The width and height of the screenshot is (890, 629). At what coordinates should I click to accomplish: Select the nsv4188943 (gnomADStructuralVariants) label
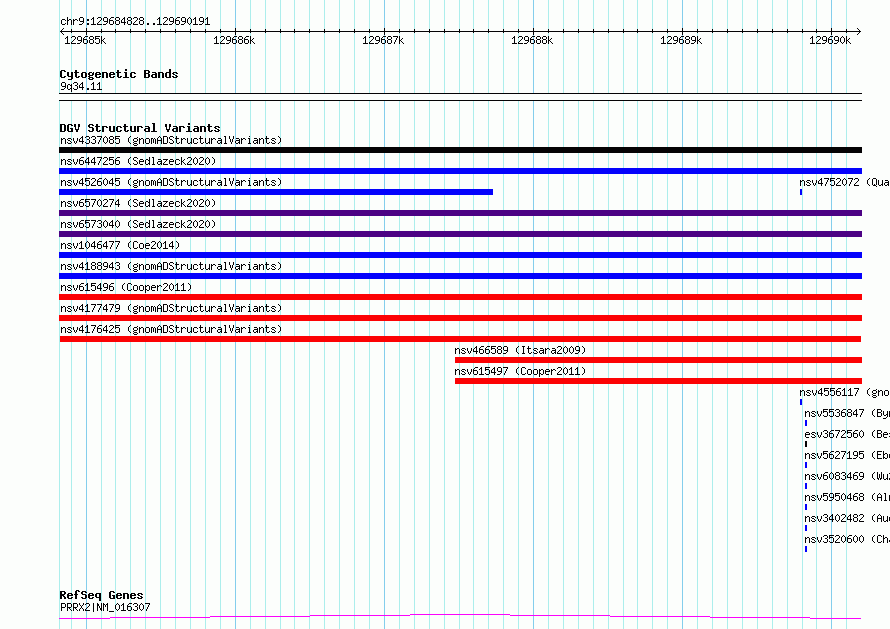coord(171,266)
